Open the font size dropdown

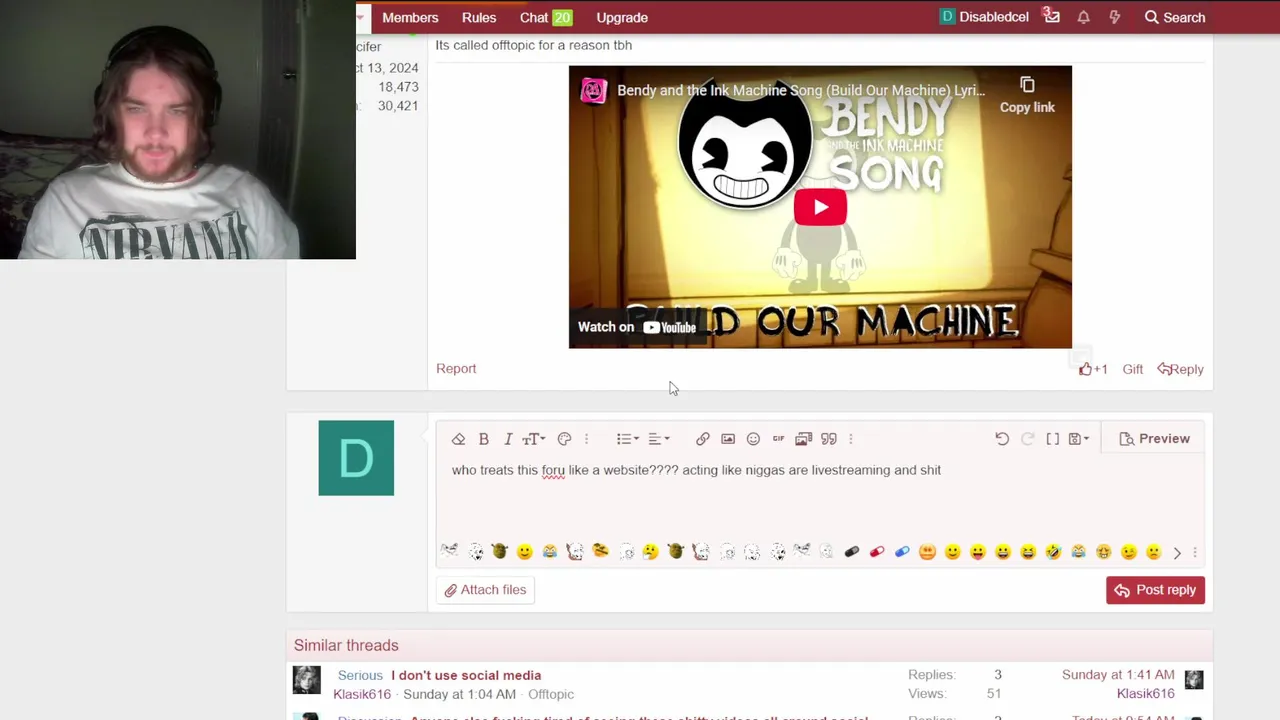pos(534,439)
